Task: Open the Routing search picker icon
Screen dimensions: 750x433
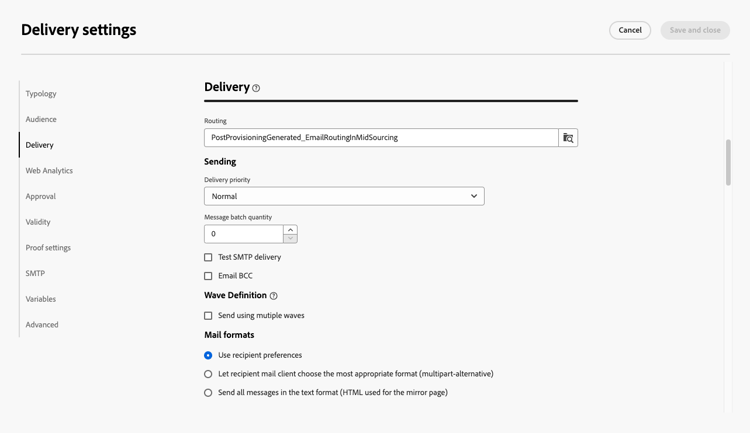Action: [x=568, y=138]
